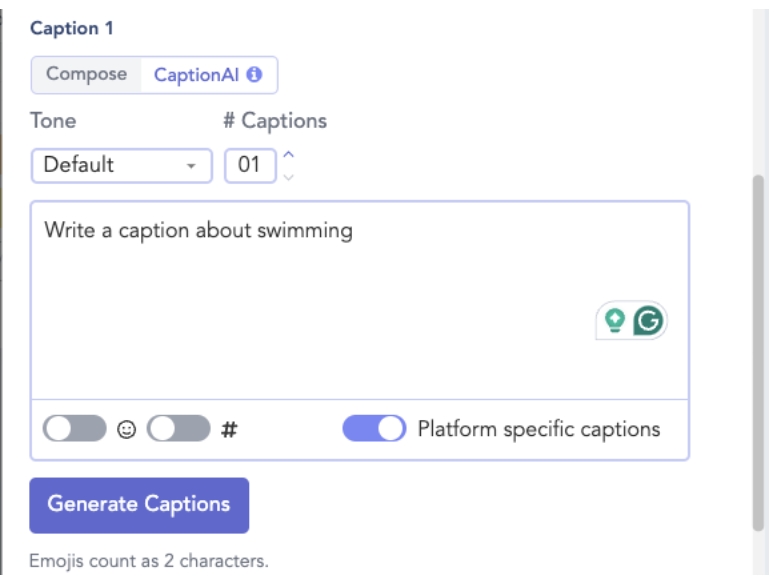
Task: Switch to the Compose tab
Action: click(x=86, y=74)
